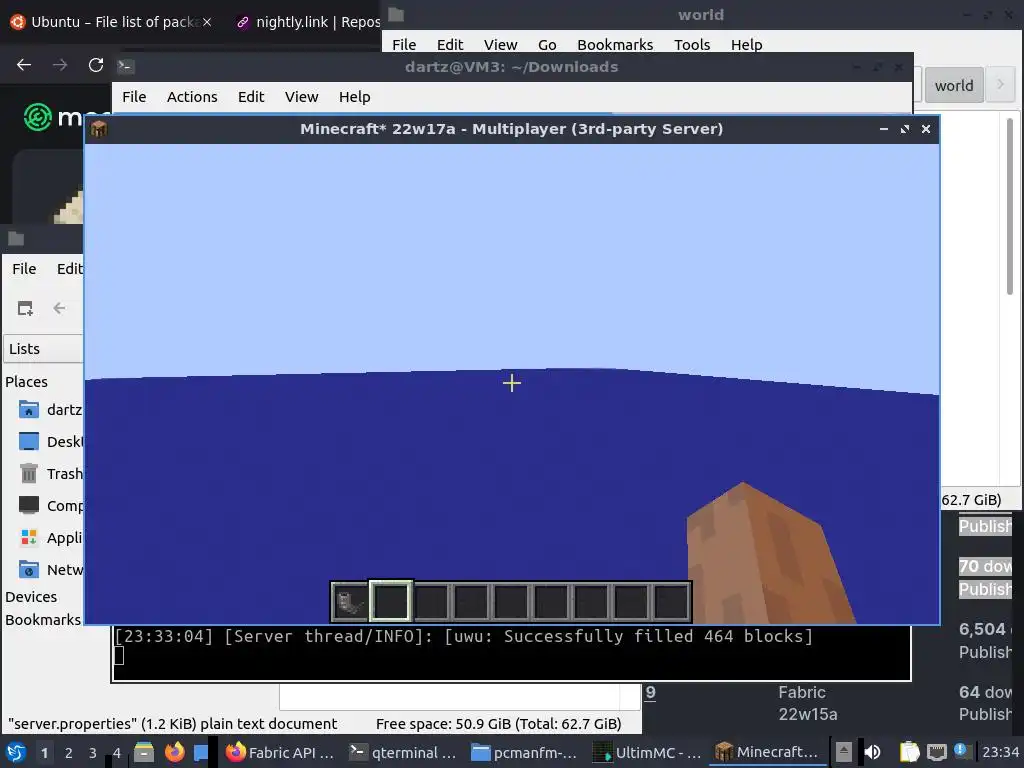Open the Network entry in Places

tap(51, 569)
